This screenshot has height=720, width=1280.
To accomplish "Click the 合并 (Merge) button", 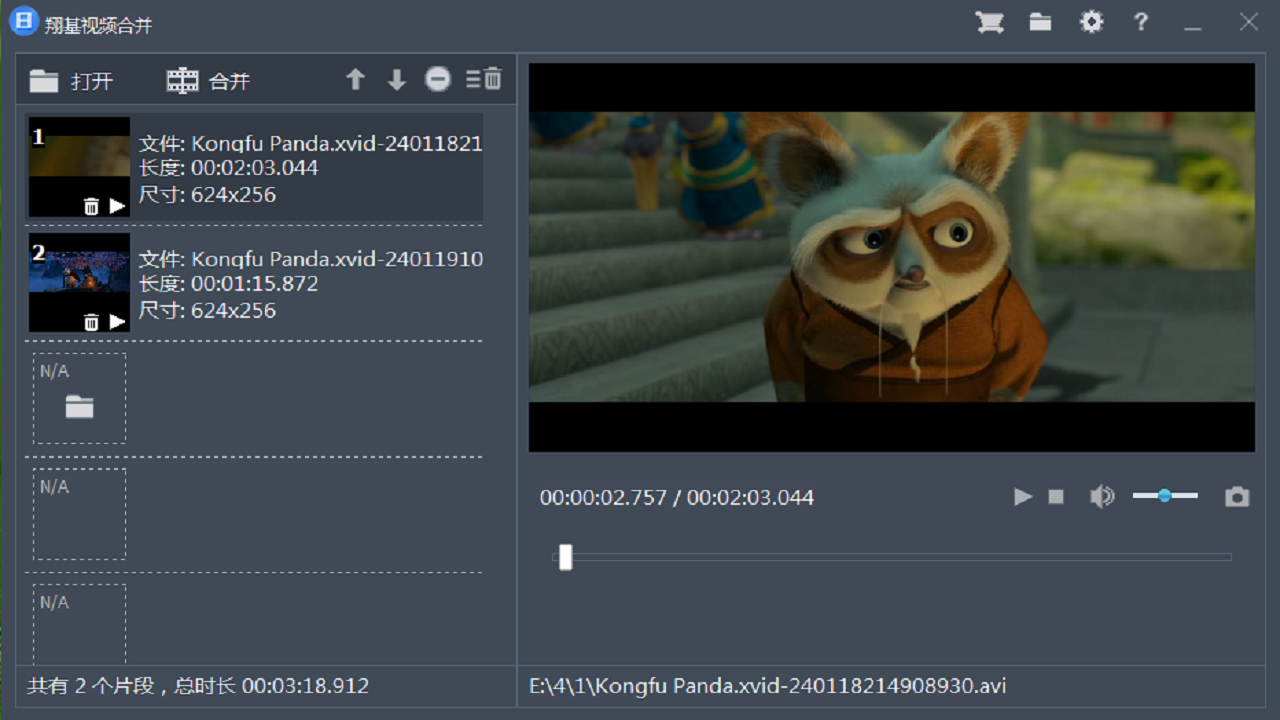I will 208,81.
